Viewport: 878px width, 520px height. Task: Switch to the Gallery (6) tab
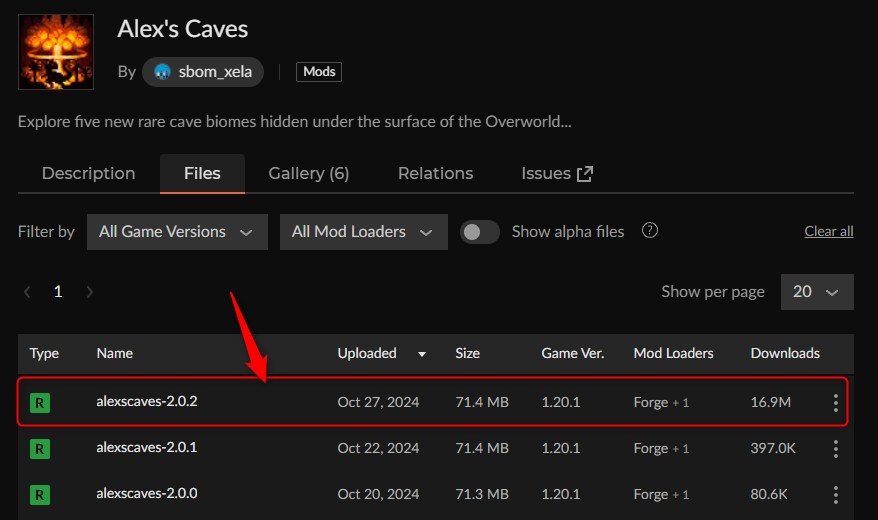pos(308,174)
